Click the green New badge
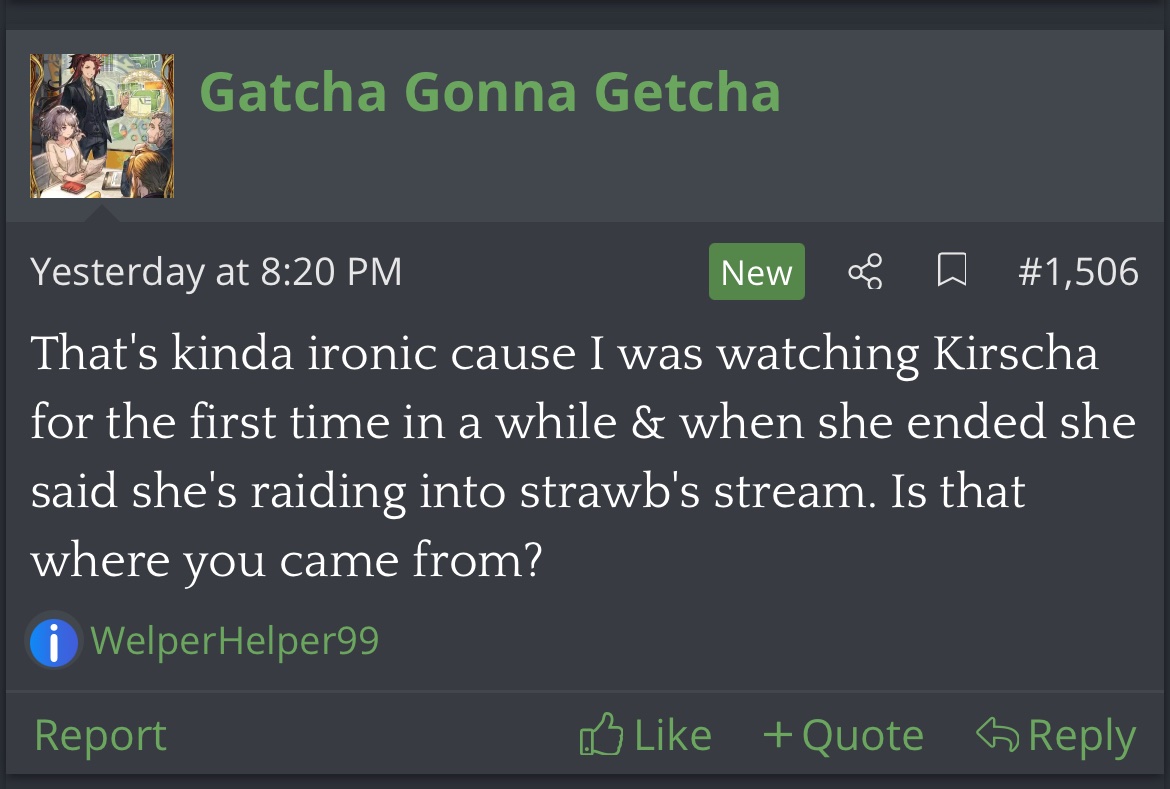Image resolution: width=1170 pixels, height=789 pixels. [756, 272]
